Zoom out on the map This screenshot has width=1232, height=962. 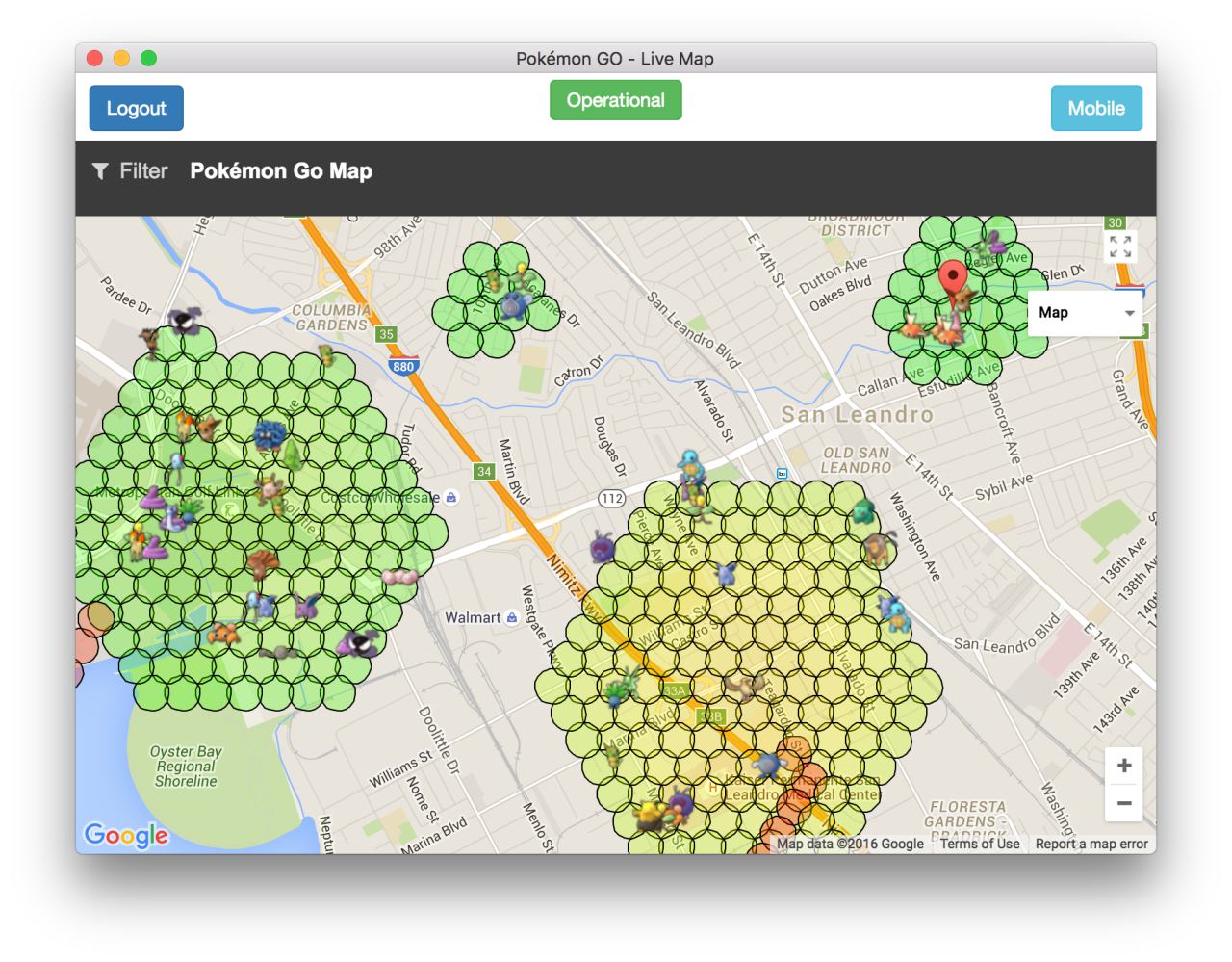tap(1123, 803)
